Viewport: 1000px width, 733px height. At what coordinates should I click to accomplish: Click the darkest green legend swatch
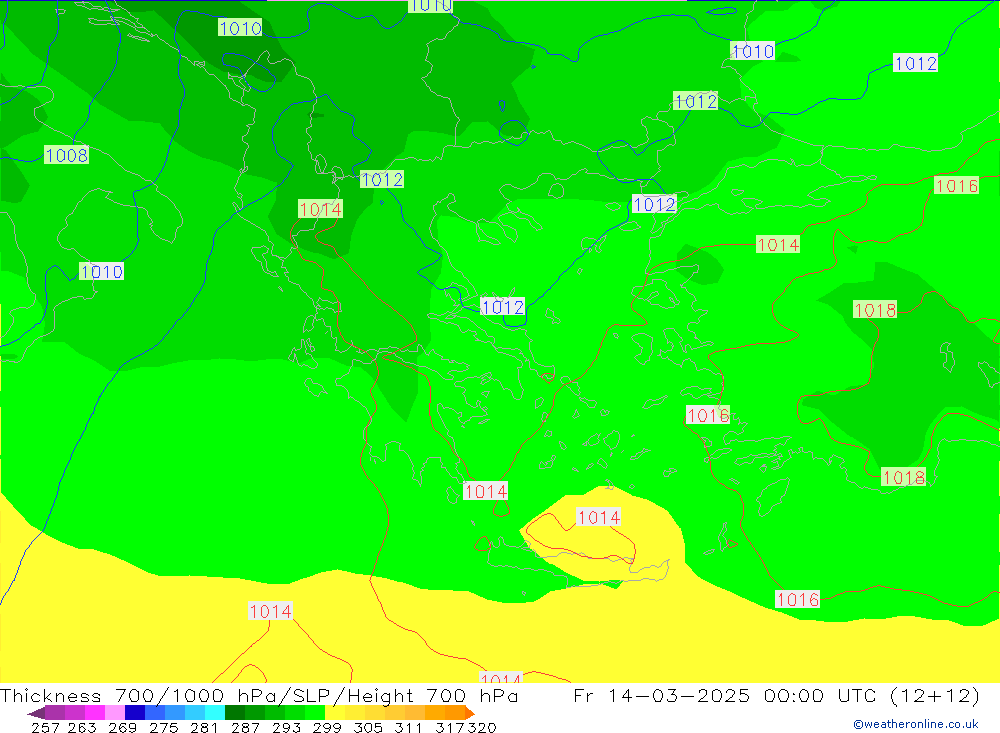(235, 713)
